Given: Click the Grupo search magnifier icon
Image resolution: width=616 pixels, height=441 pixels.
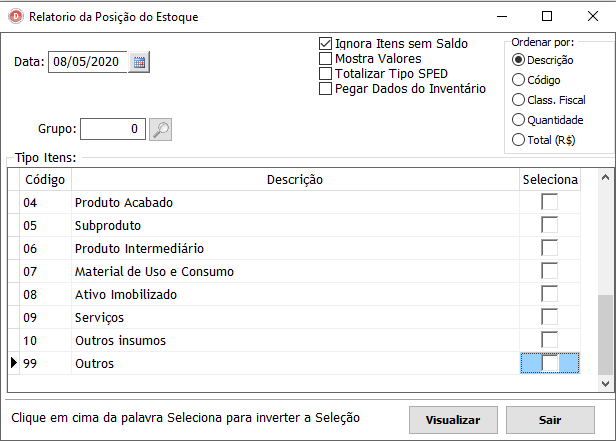Looking at the screenshot, I should tap(161, 129).
